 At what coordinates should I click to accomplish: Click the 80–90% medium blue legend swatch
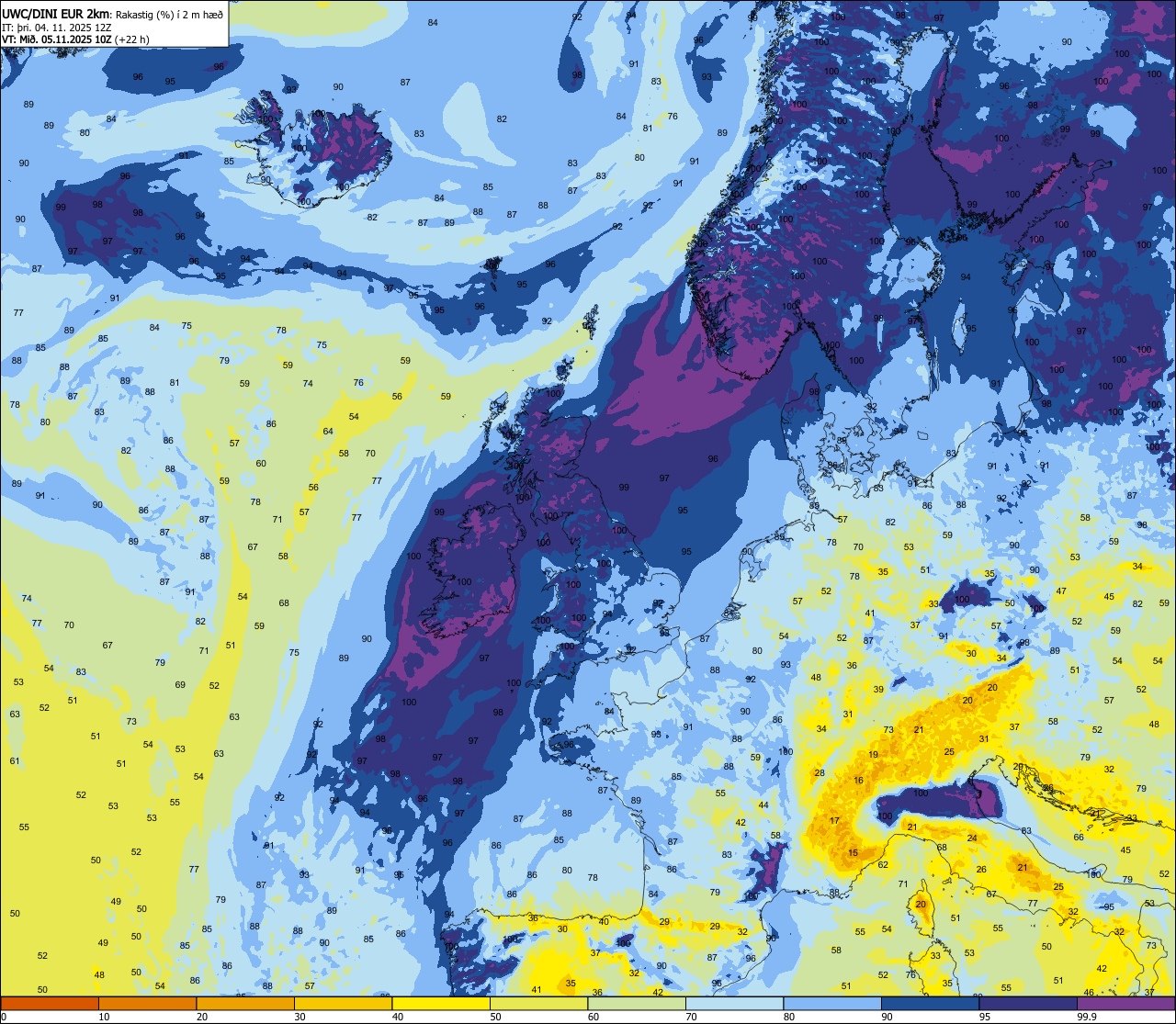(x=832, y=1003)
